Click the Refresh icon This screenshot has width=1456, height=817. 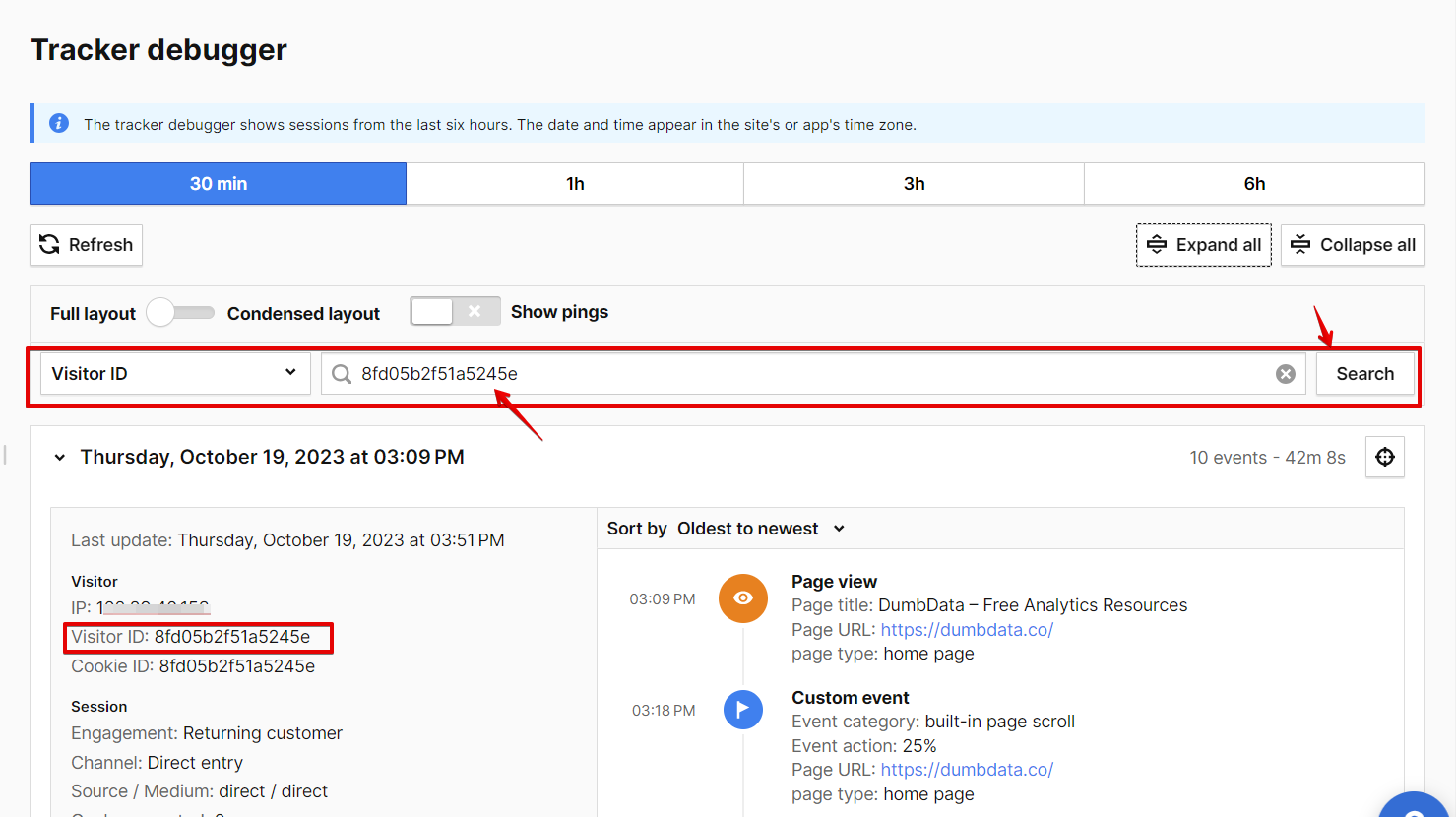pyautogui.click(x=49, y=244)
